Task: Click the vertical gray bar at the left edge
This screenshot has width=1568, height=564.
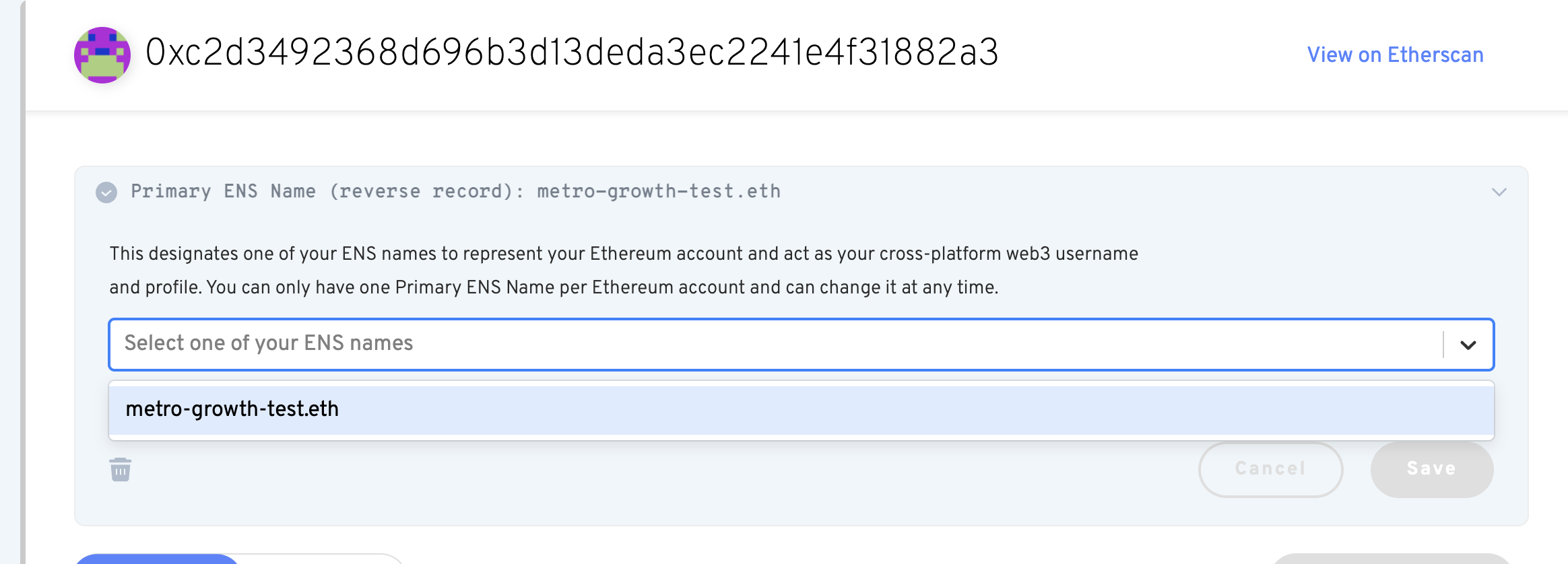Action: [23, 282]
